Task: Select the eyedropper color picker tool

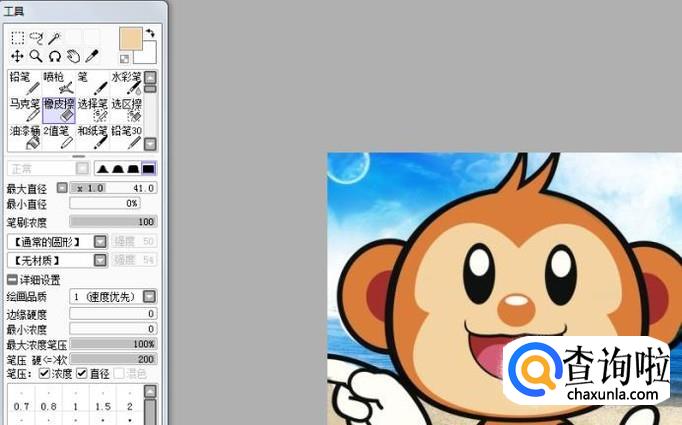Action: 92,56
